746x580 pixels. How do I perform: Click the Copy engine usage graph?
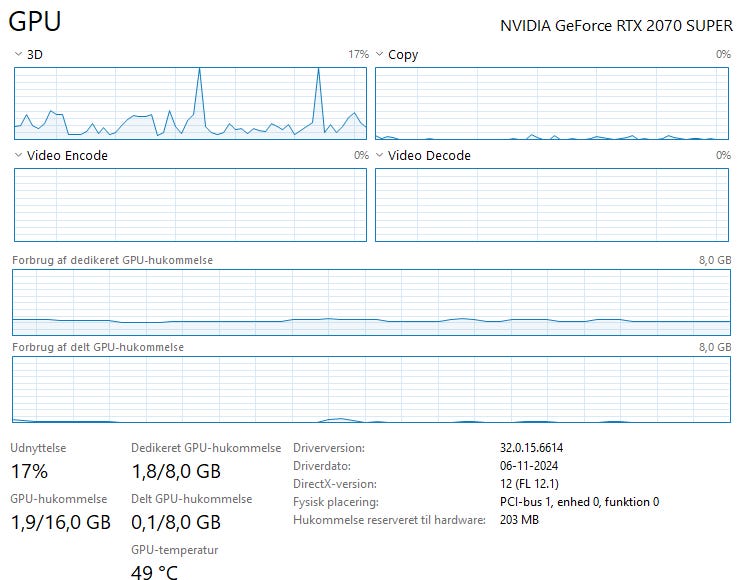[x=552, y=102]
